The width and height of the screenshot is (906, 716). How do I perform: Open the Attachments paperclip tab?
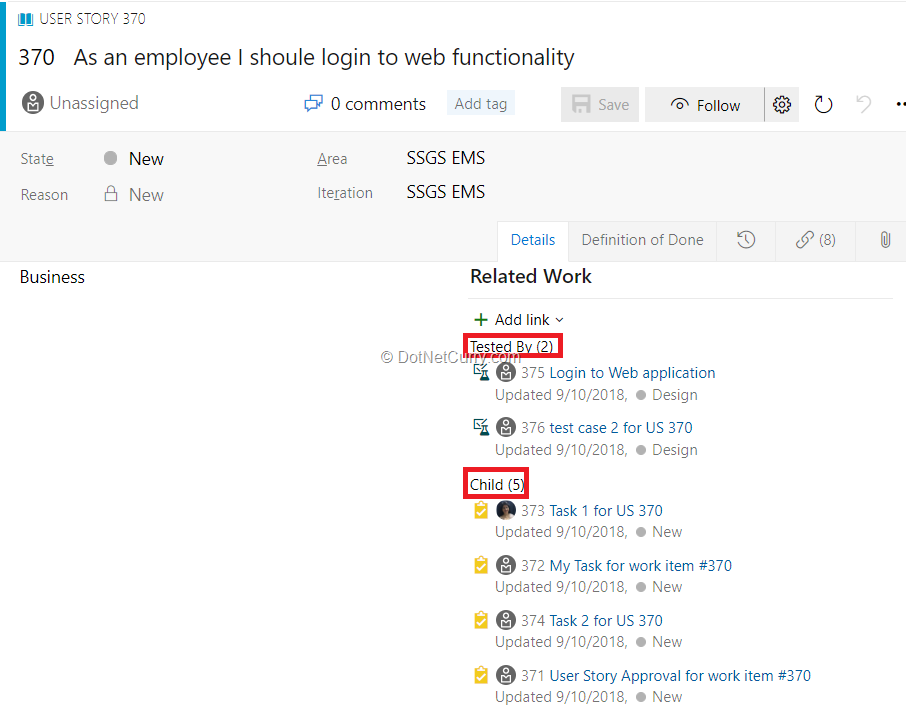click(885, 240)
